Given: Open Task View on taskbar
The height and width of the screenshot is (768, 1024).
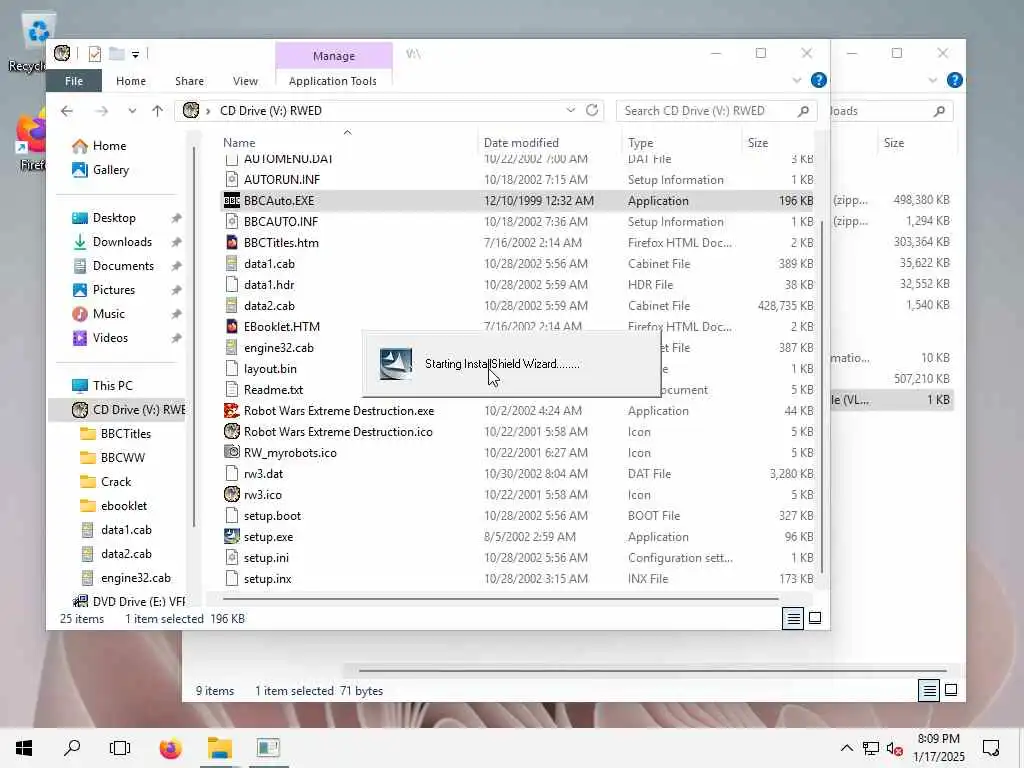Looking at the screenshot, I should 120,748.
